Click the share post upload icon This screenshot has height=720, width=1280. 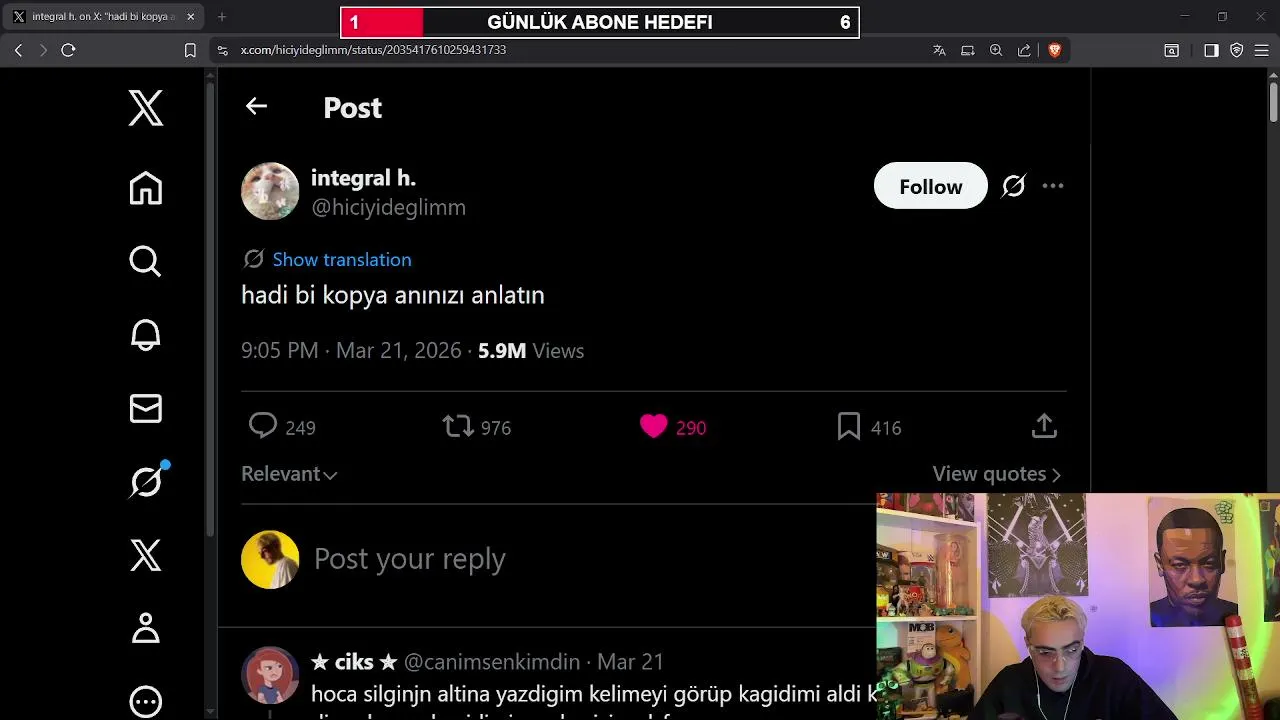tap(1044, 427)
